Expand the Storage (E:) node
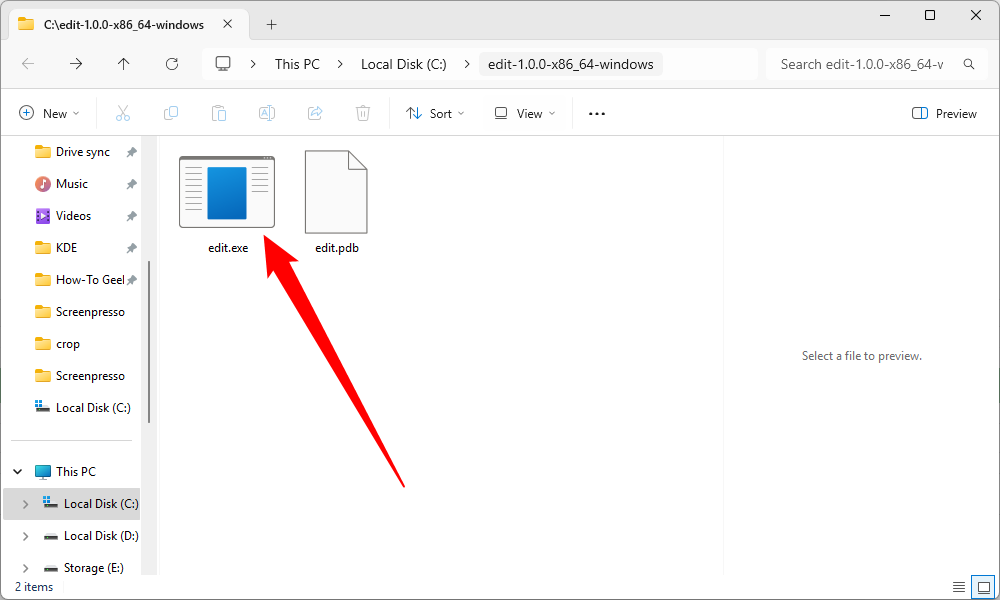 (x=26, y=568)
